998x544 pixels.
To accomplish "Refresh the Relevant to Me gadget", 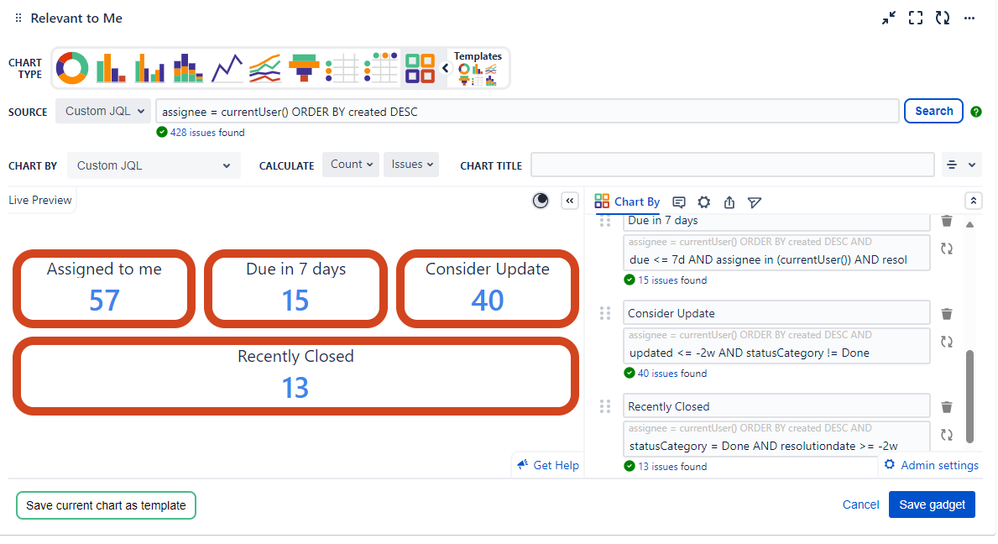I will pos(943,18).
